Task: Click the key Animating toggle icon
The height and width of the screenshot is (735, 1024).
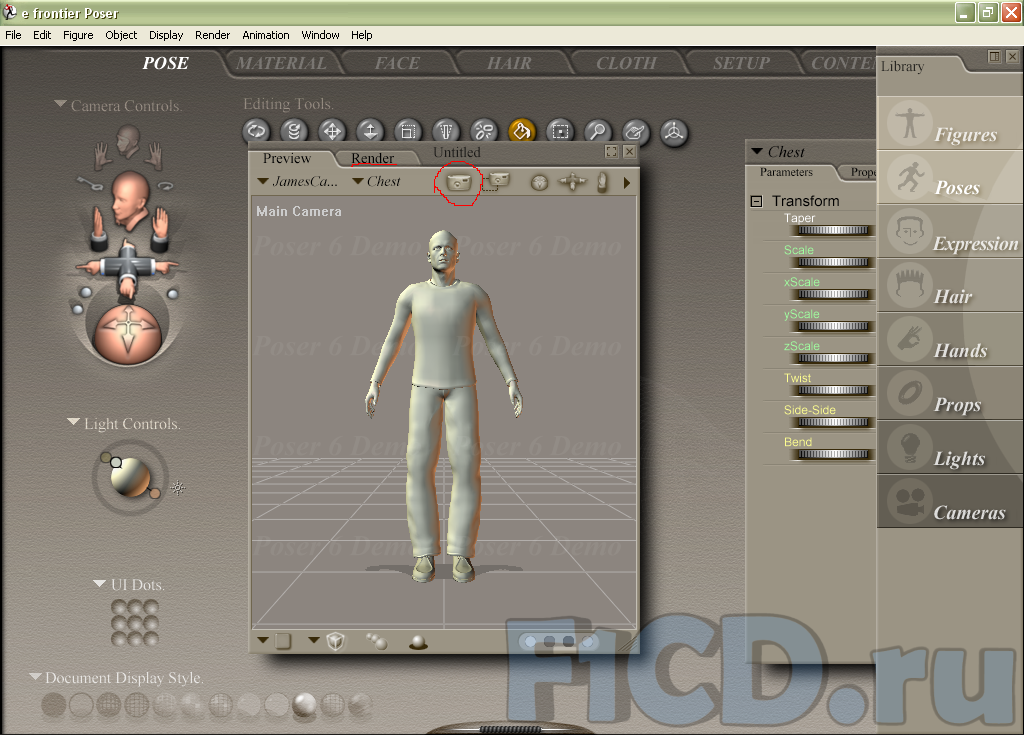Action: 90,184
